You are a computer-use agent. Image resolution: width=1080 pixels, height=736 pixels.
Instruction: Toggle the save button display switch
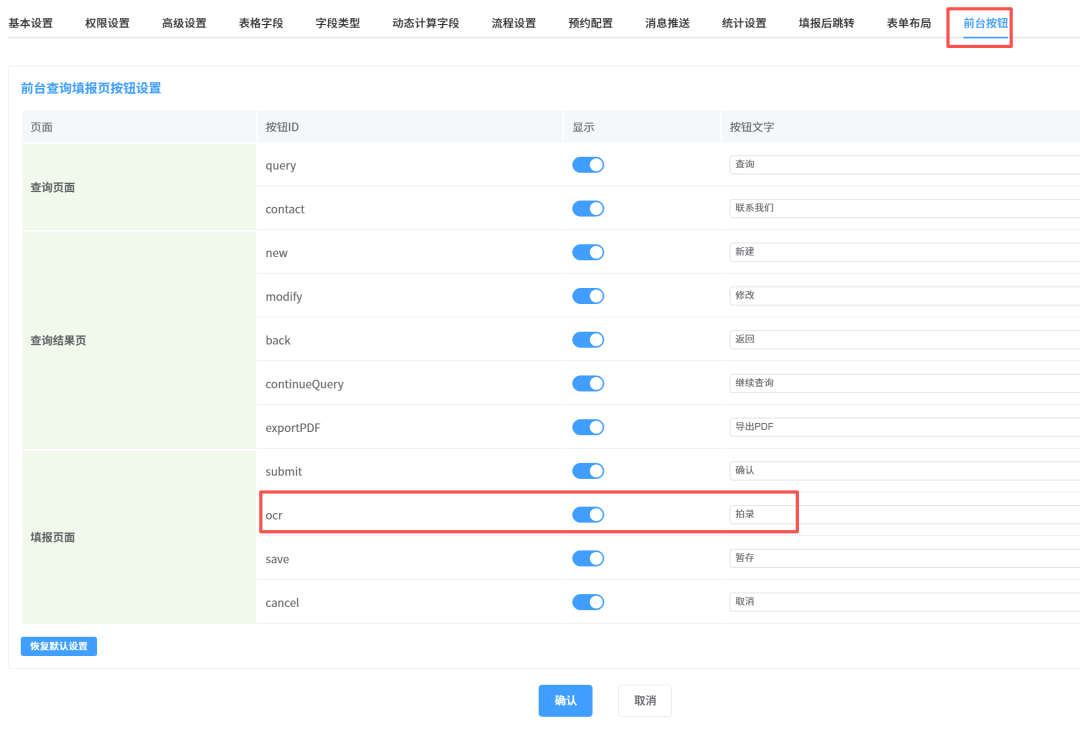coord(588,558)
